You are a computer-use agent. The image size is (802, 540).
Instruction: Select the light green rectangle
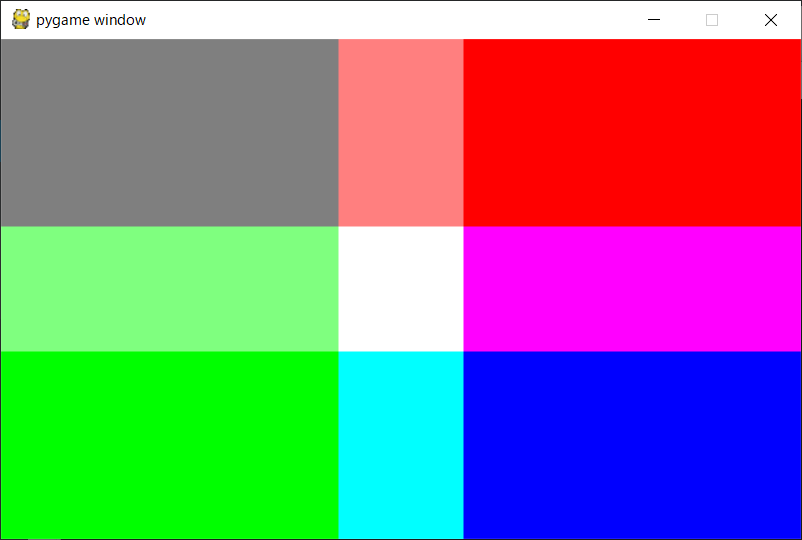(169, 289)
